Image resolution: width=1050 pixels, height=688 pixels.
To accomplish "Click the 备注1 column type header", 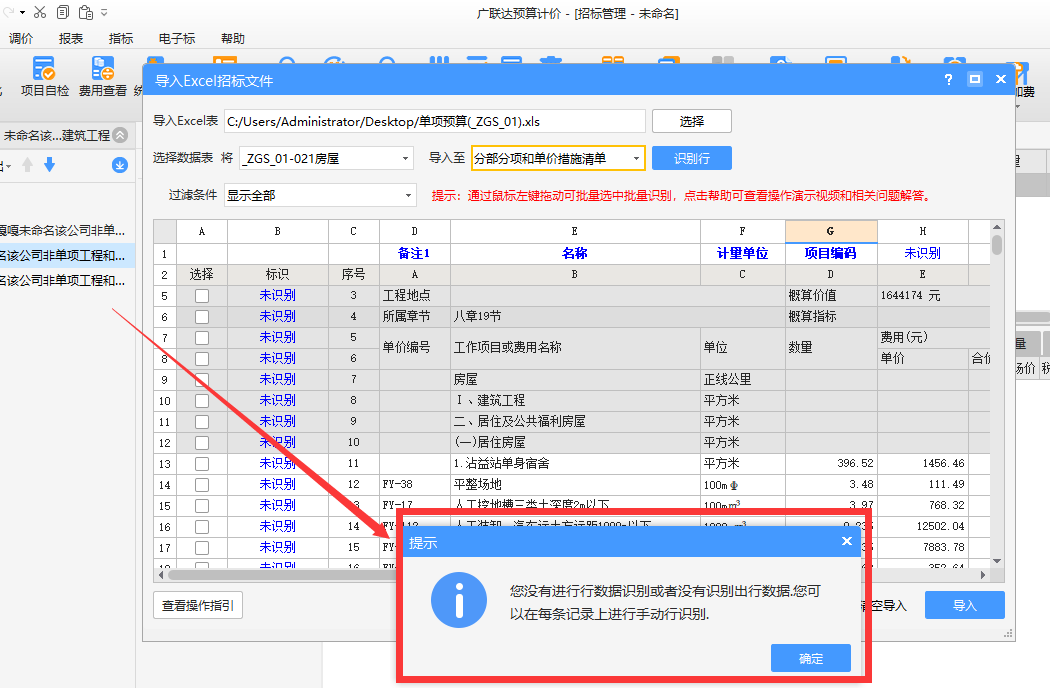I will click(415, 253).
